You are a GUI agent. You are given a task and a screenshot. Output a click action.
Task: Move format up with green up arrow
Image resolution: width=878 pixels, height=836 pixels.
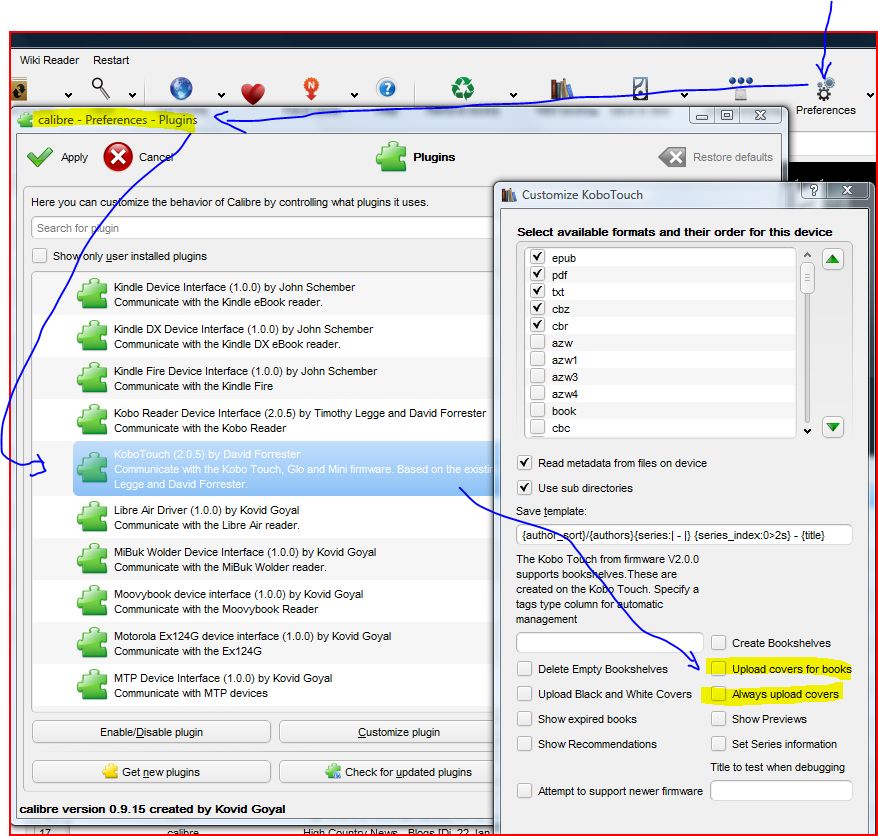832,259
